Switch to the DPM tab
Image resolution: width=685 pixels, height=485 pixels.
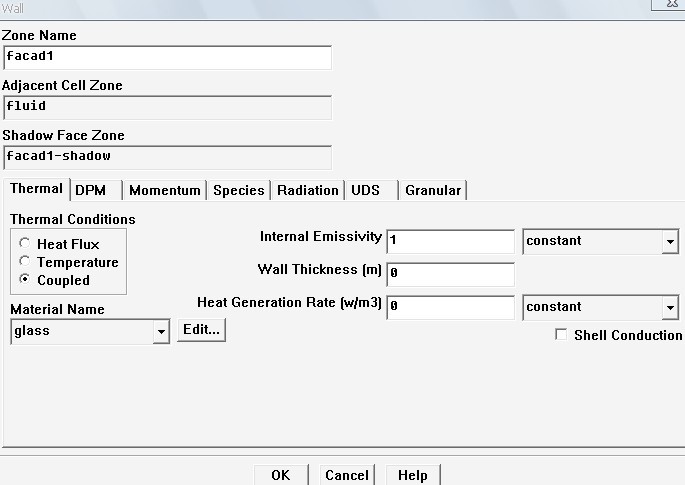pyautogui.click(x=96, y=190)
